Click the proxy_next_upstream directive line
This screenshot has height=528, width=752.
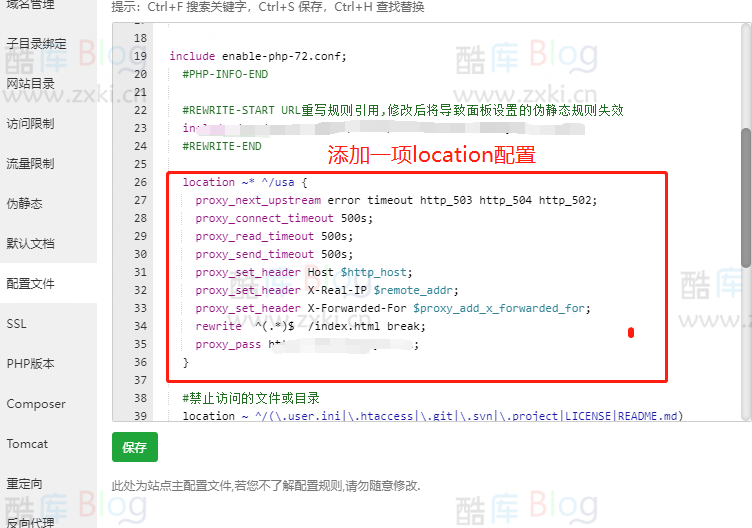[396, 200]
